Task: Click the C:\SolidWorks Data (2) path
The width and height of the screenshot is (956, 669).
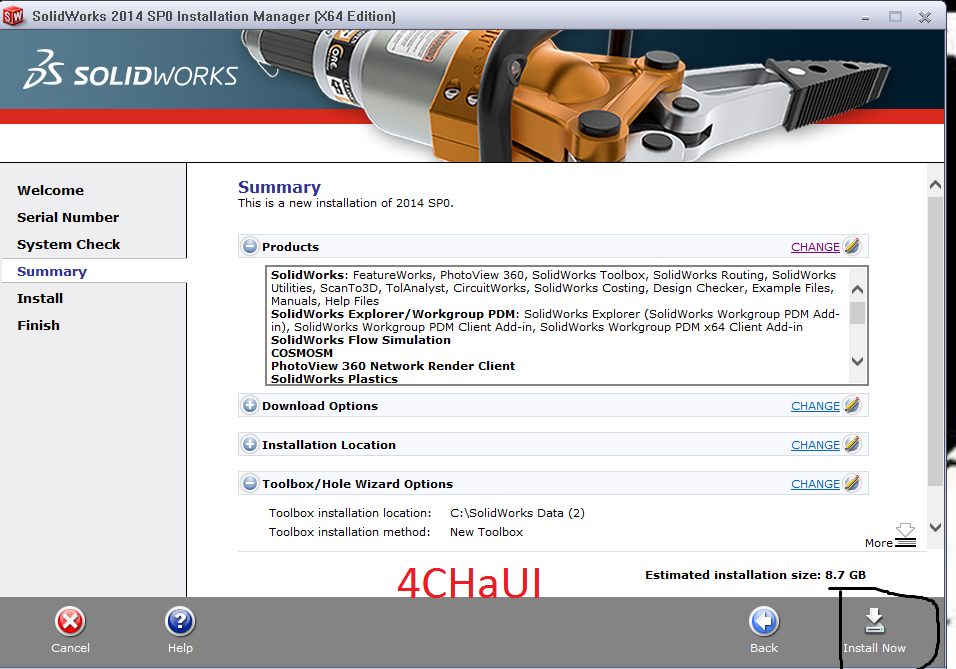Action: [517, 513]
